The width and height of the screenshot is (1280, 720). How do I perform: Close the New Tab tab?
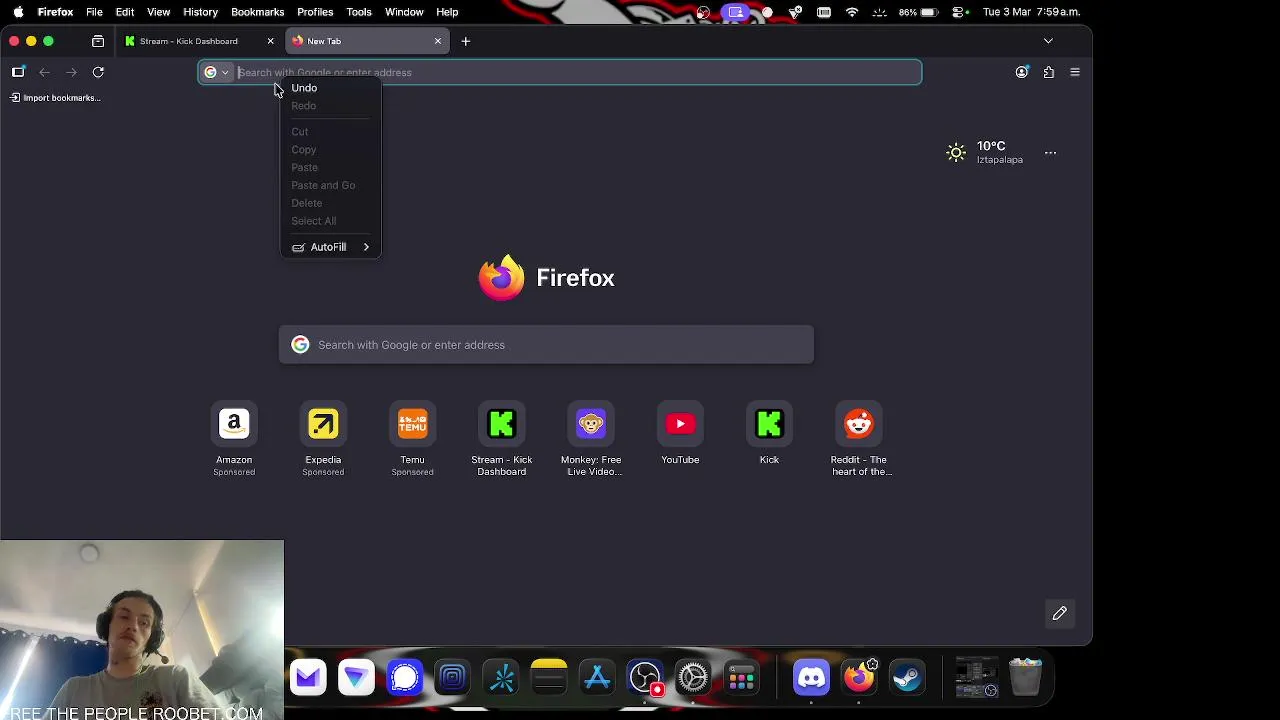click(437, 41)
